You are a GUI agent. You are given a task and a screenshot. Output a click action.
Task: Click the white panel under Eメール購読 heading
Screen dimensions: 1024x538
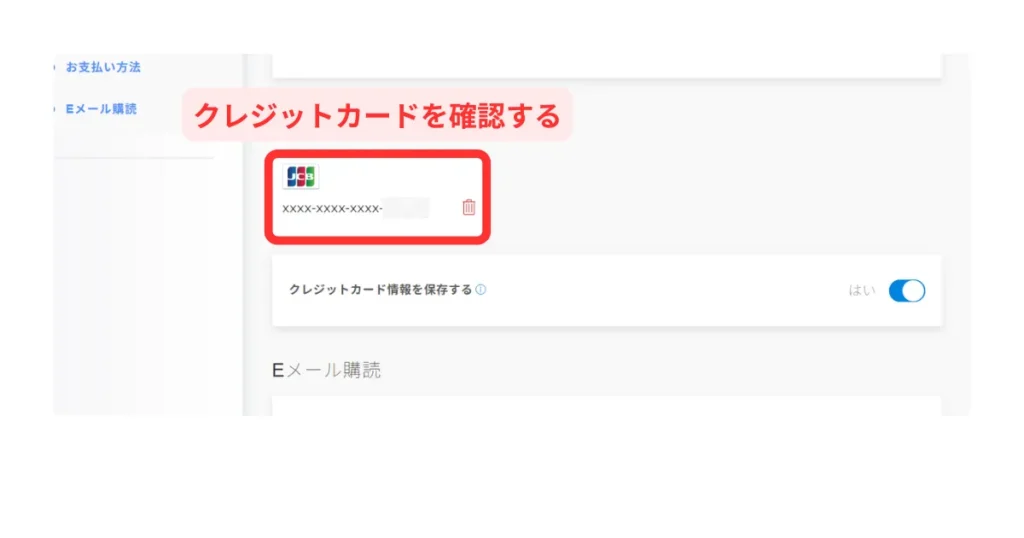tap(607, 405)
